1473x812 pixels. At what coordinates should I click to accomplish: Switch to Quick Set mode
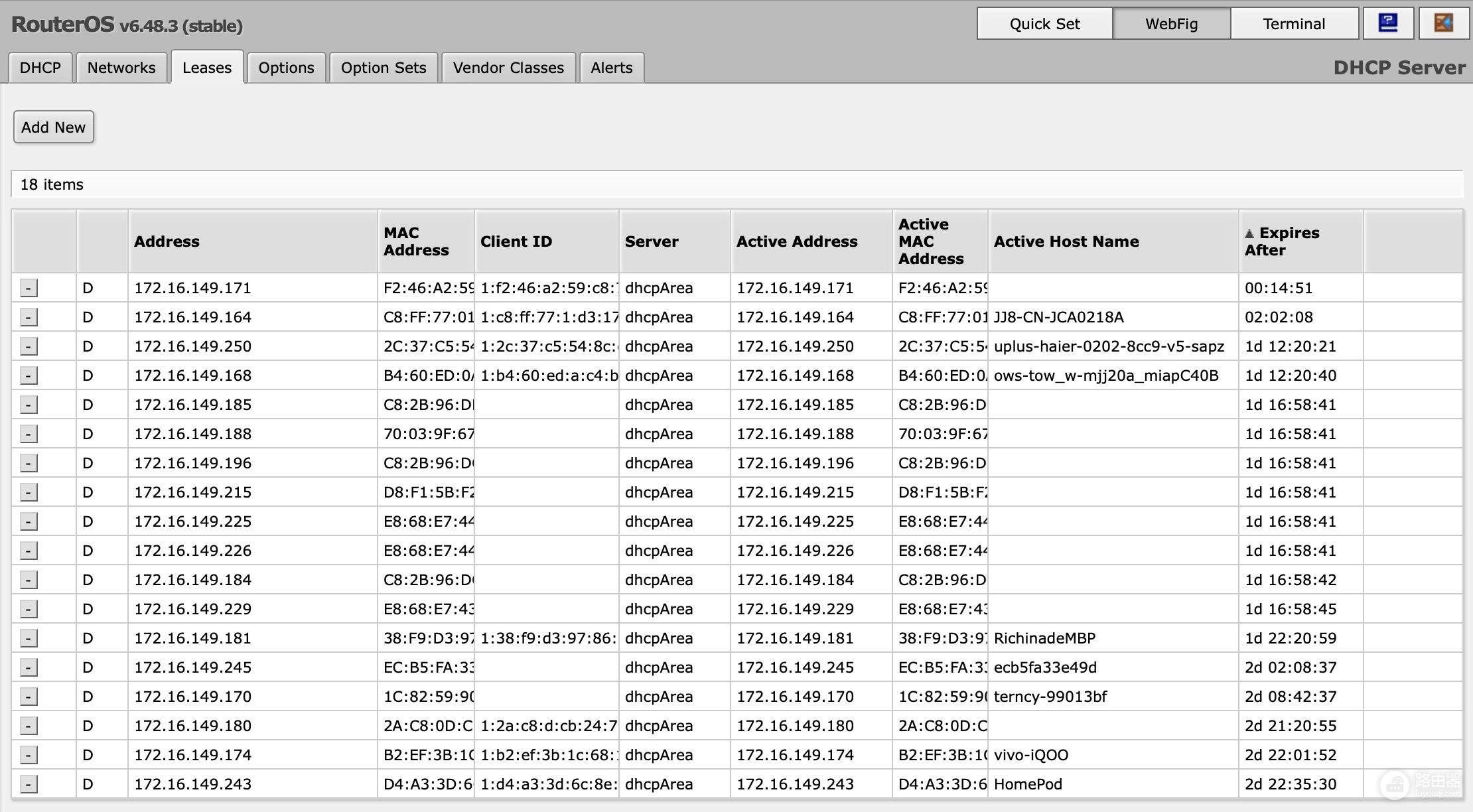tap(1044, 24)
